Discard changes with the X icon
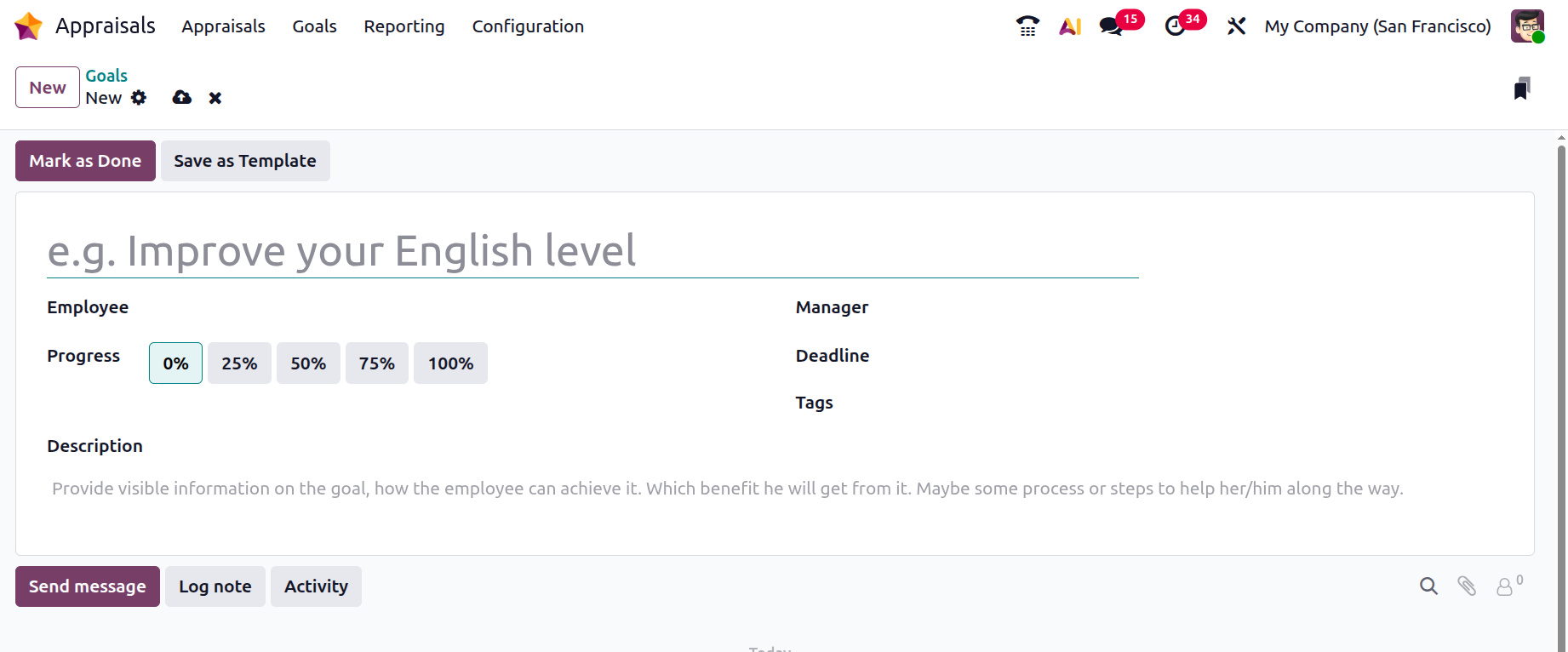The image size is (1568, 652). [x=215, y=98]
